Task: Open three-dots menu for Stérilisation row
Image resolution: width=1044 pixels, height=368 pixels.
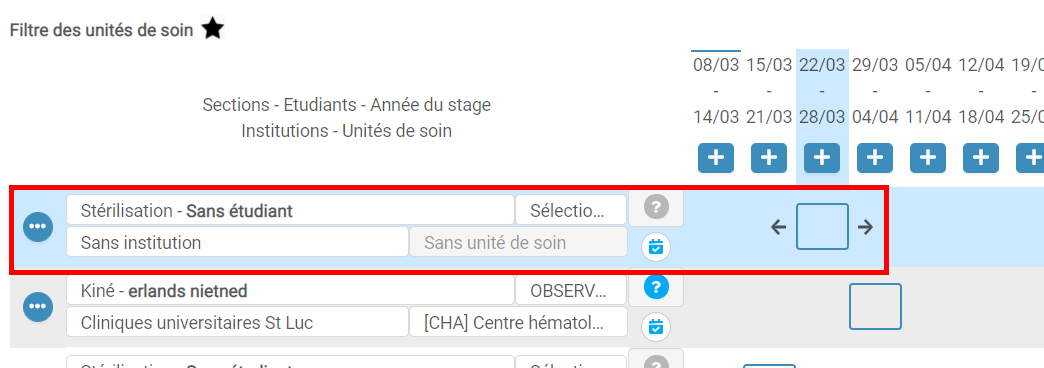Action: (38, 227)
